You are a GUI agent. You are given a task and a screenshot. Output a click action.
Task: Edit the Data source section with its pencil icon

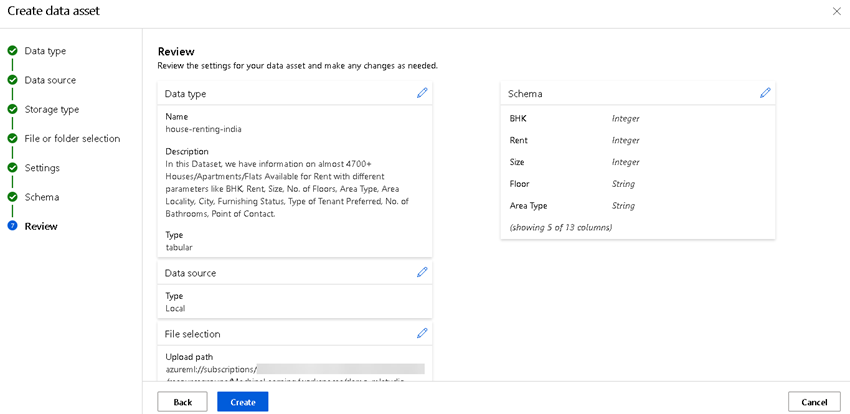[x=422, y=273]
